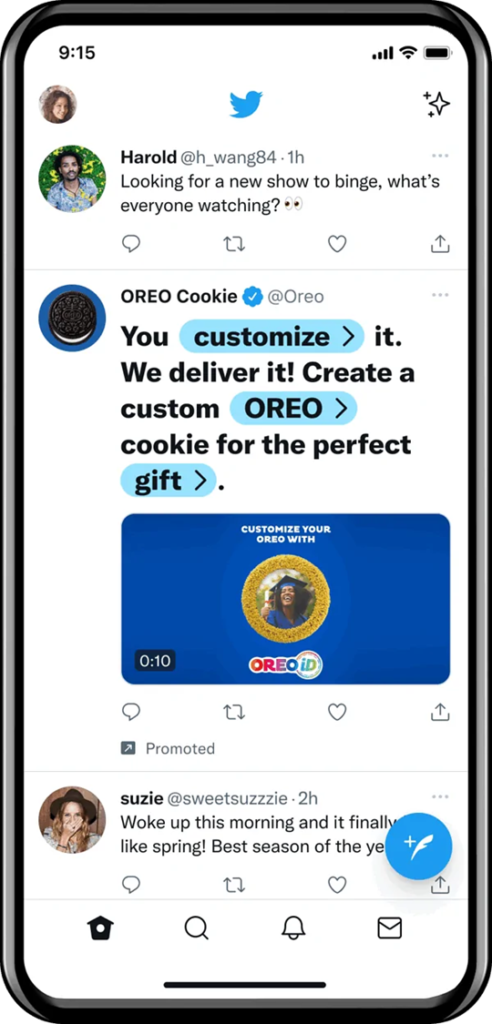
Task: Retweet Harold's tweet
Action: (x=234, y=244)
